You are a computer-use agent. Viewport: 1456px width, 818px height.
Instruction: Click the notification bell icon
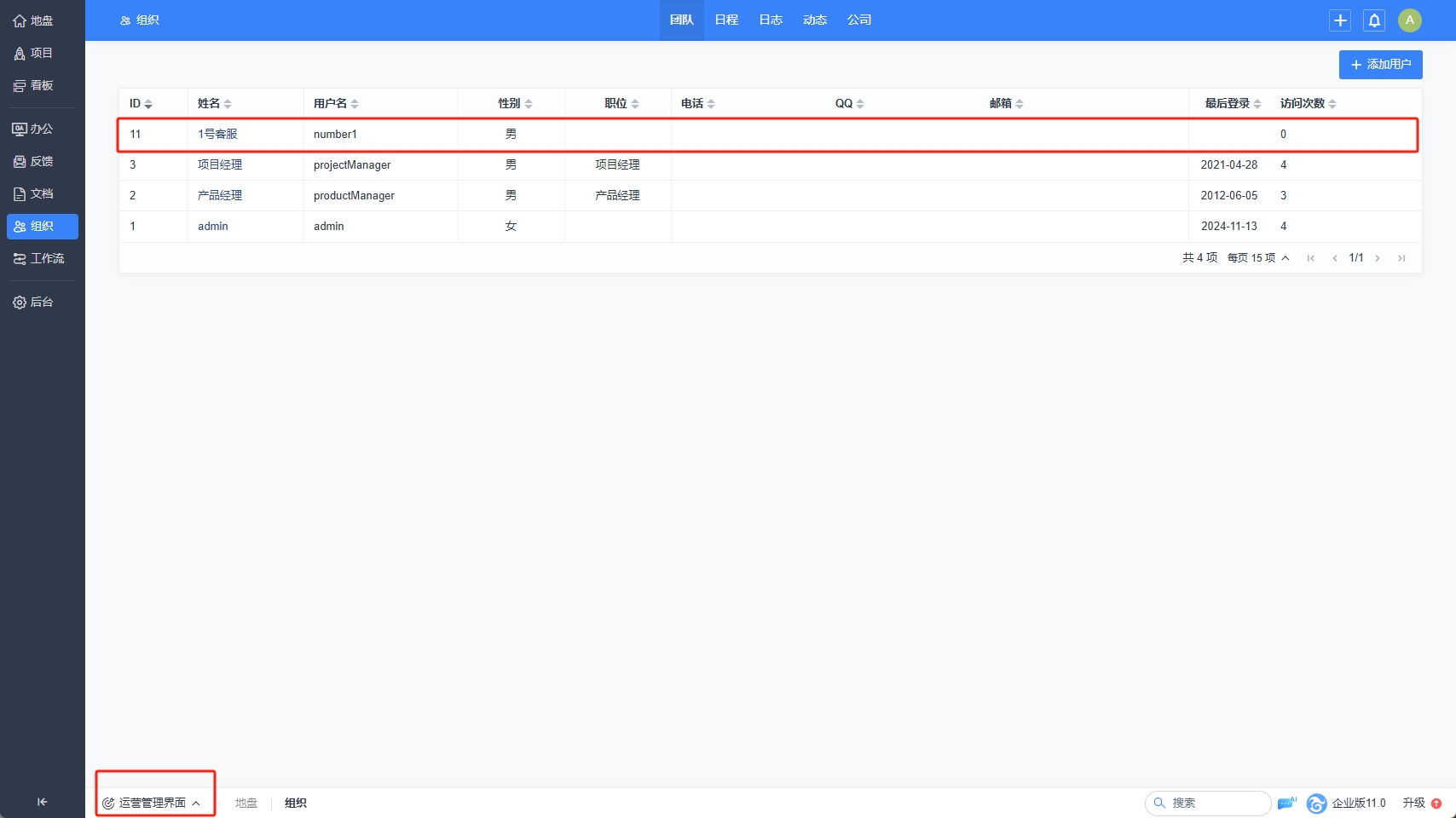click(1374, 20)
